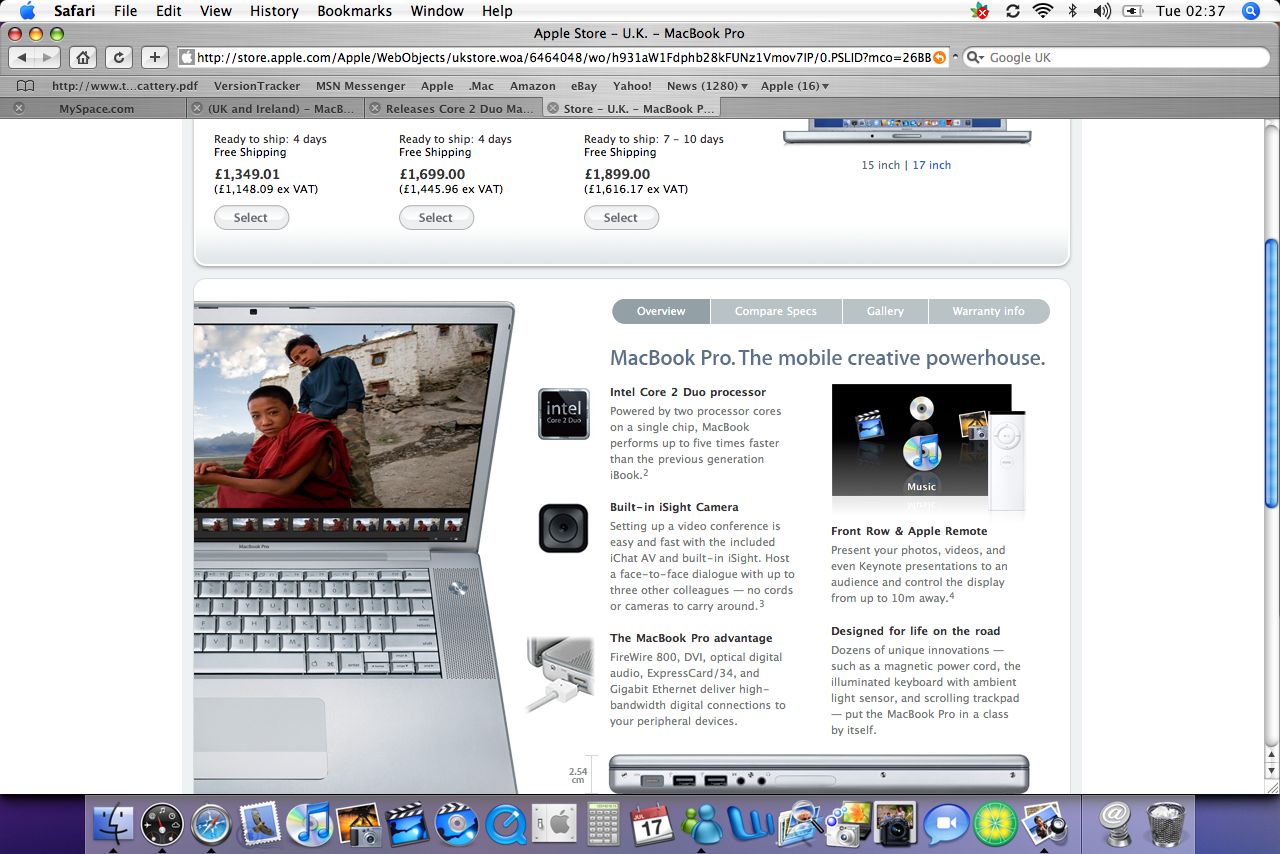The height and width of the screenshot is (854, 1280).
Task: Open iTunes from the Dock
Action: [x=309, y=824]
